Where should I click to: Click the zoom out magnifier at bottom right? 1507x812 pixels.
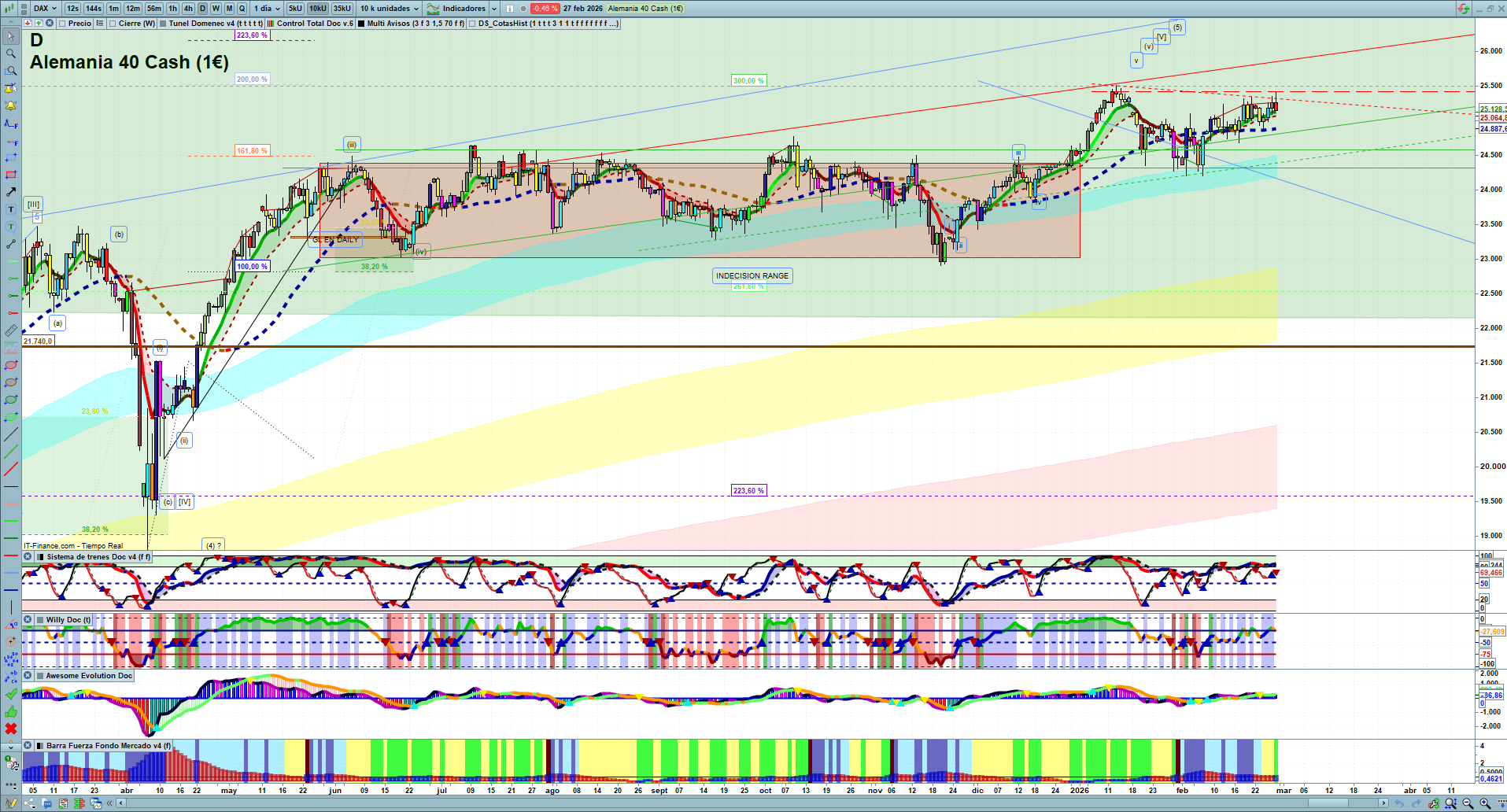(1468, 803)
